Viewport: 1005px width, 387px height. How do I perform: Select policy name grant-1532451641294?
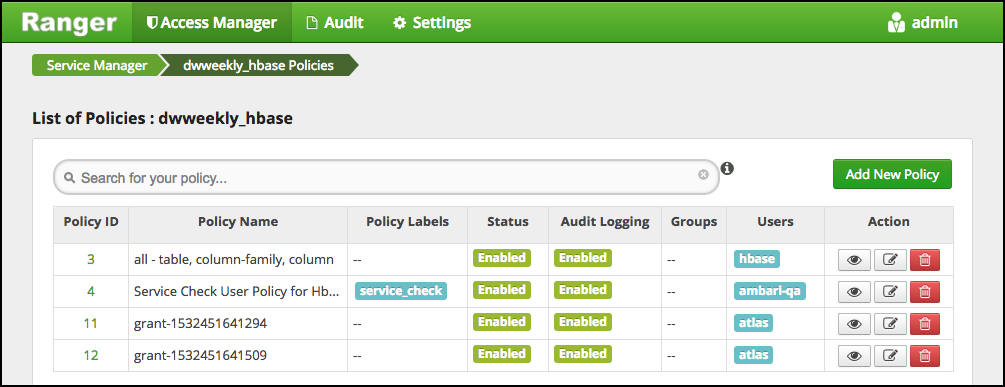coord(201,324)
